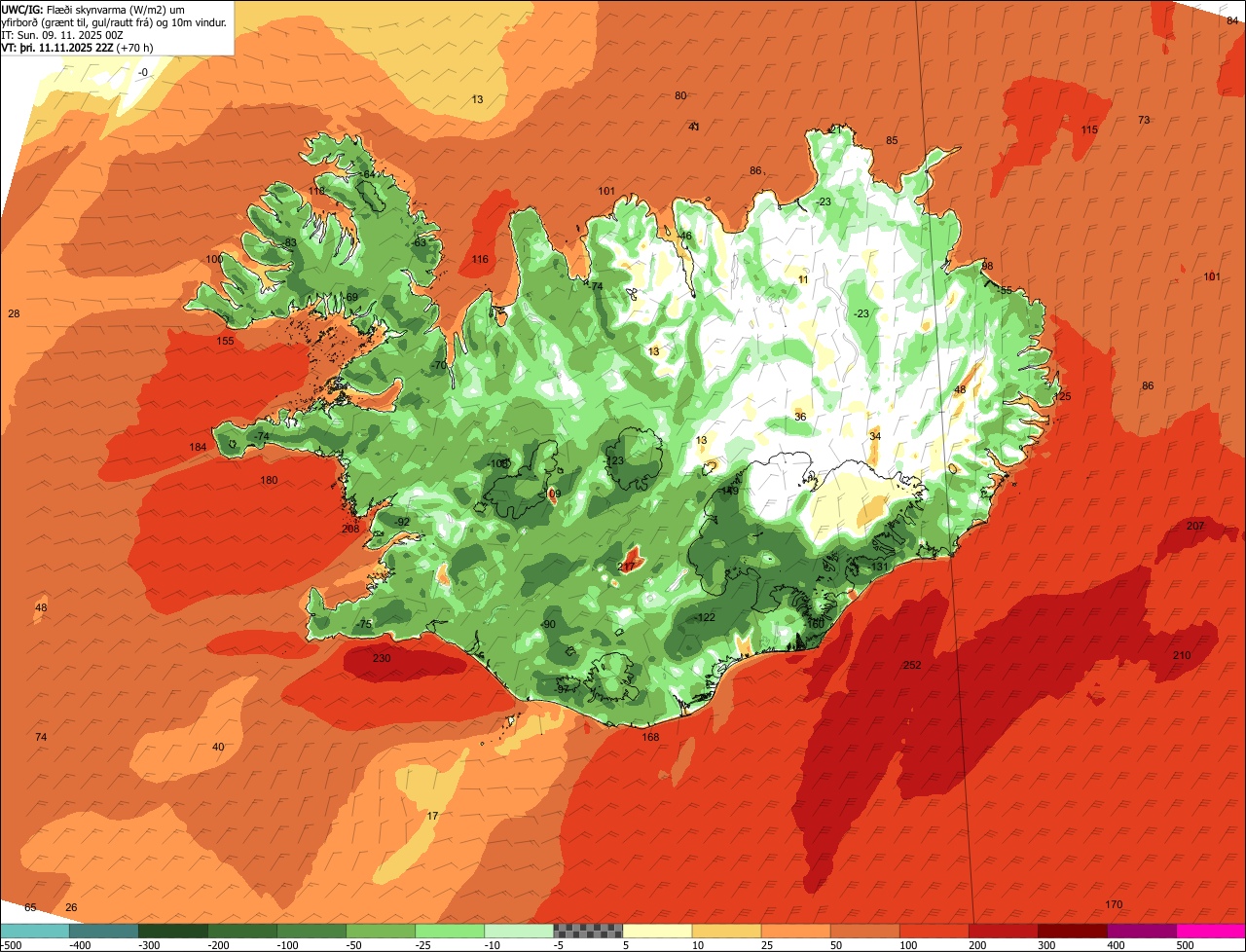Viewport: 1246px width, 952px height.
Task: Click the map value '131' on the southeast coast
Action: (881, 567)
